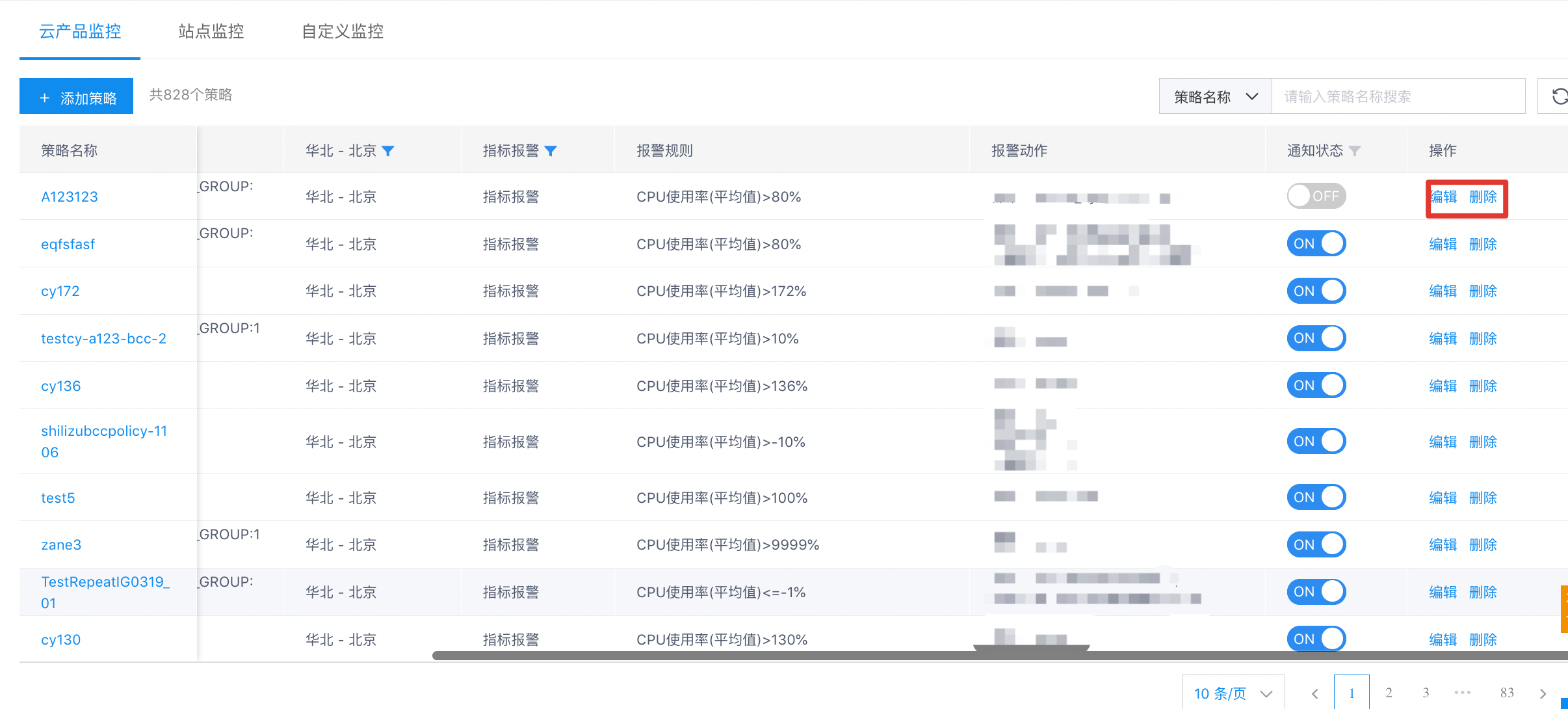Edit the shilizubccpolicy-1106 policy
Image resolution: width=1568 pixels, height=709 pixels.
point(1443,442)
